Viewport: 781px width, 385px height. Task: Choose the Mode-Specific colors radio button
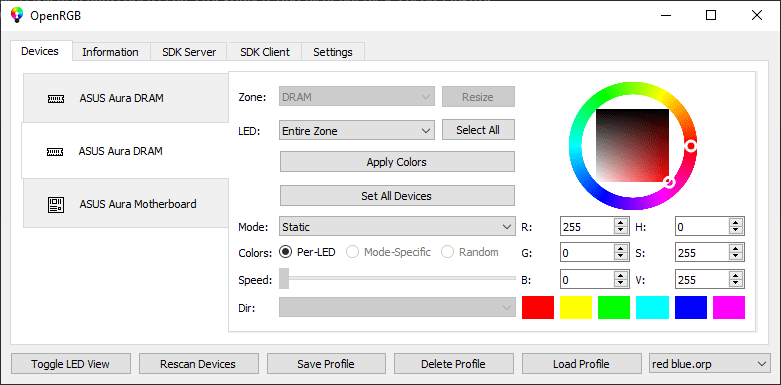pos(389,252)
